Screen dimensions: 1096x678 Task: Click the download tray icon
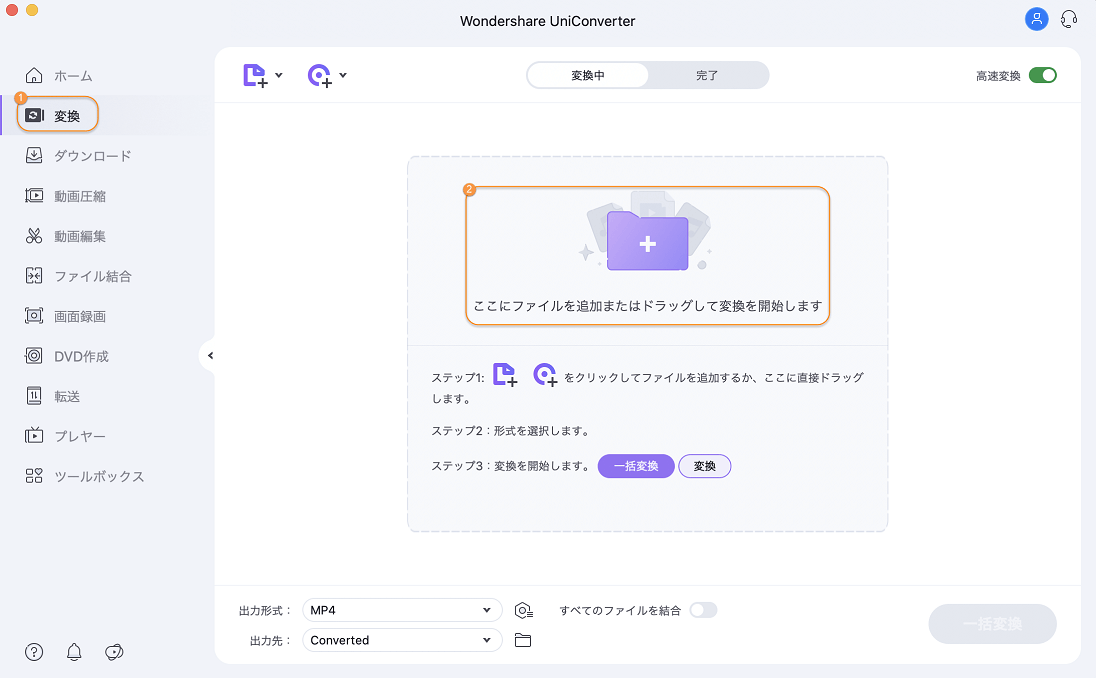tap(34, 155)
